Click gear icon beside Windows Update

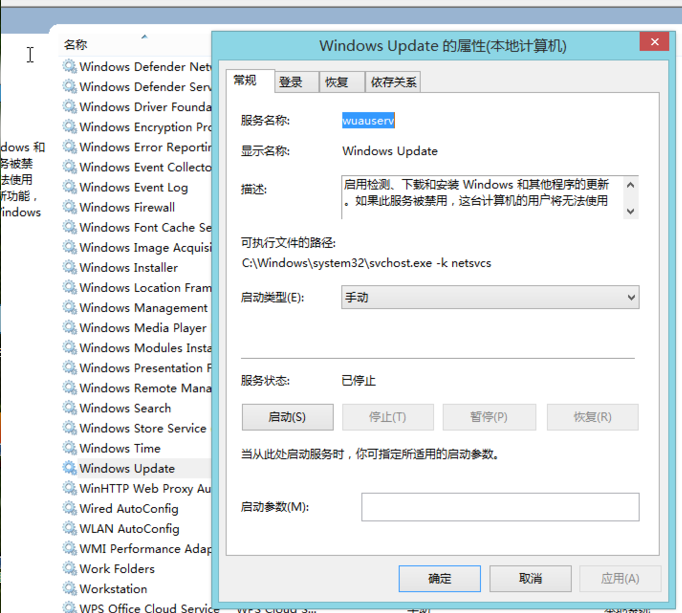point(69,468)
